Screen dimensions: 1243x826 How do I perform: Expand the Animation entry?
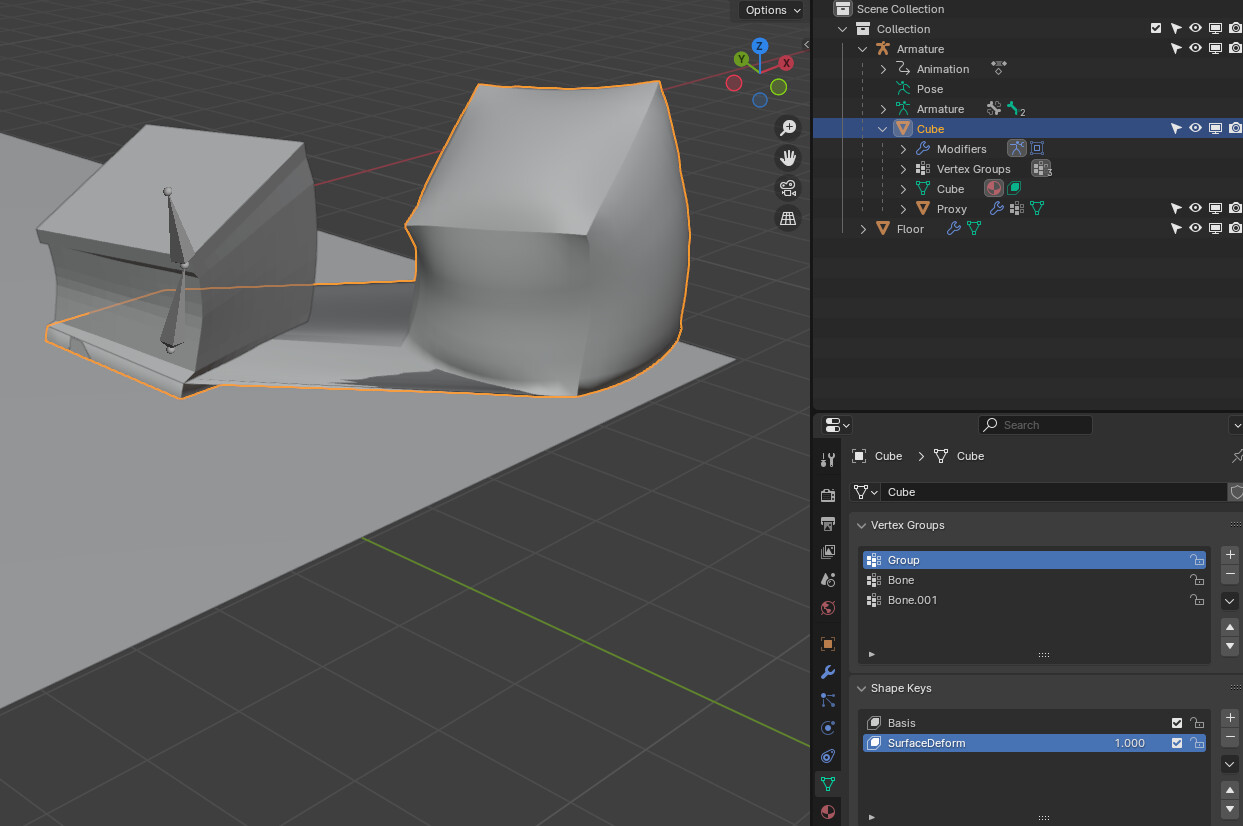point(883,69)
